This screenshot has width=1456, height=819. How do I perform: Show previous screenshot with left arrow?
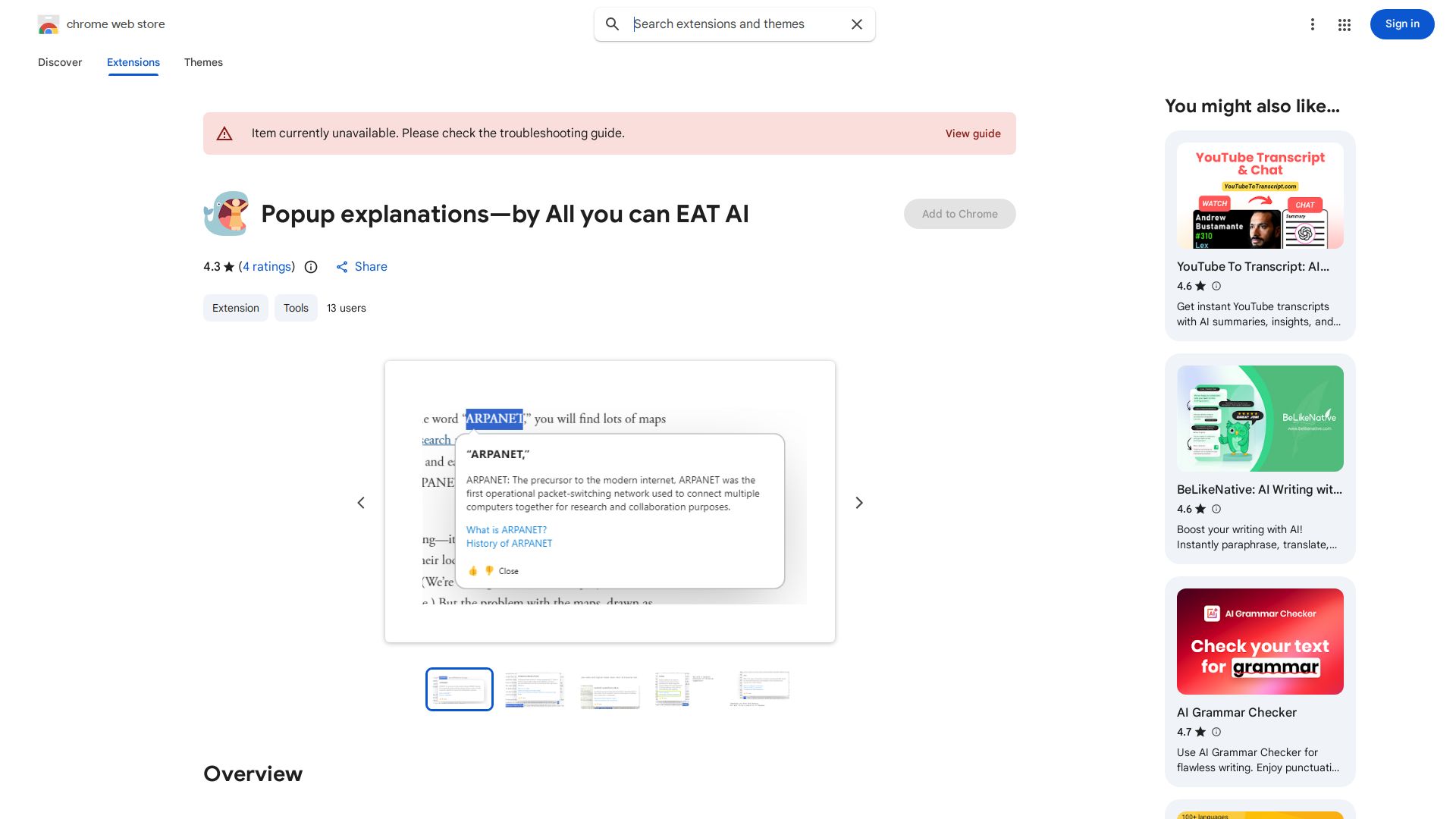coord(361,503)
